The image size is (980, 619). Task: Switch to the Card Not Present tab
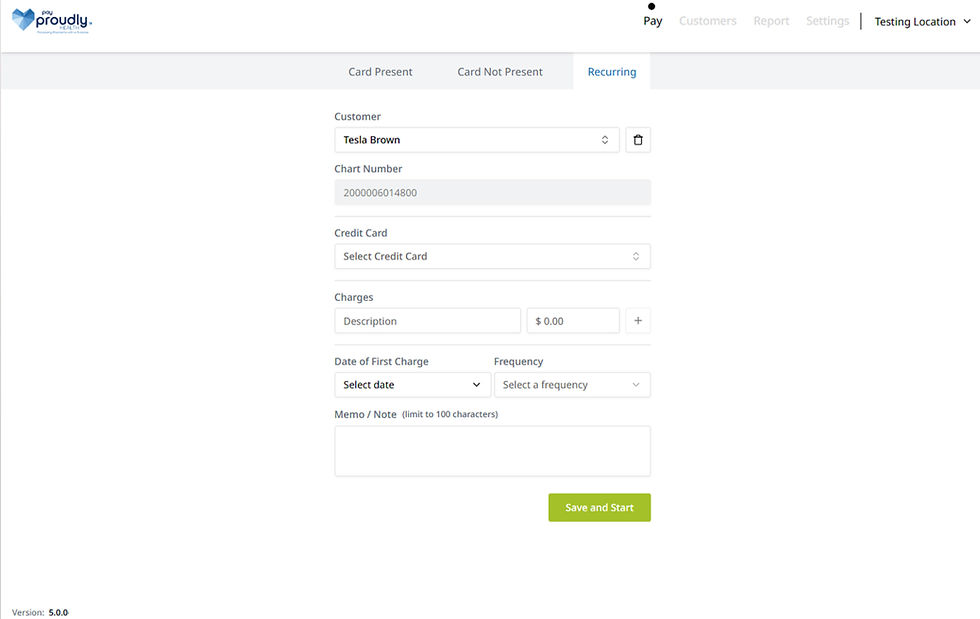[x=500, y=72]
